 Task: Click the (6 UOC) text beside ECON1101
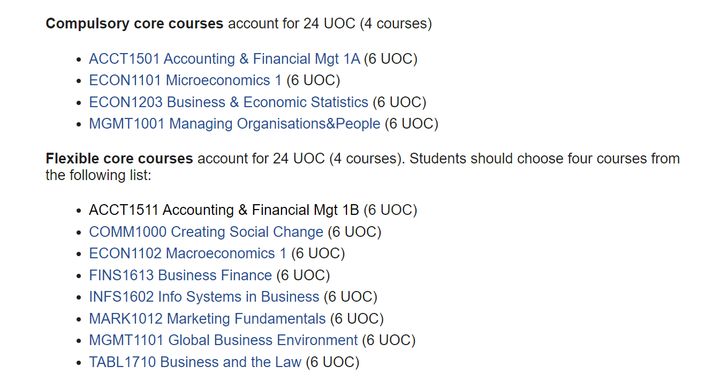click(313, 80)
